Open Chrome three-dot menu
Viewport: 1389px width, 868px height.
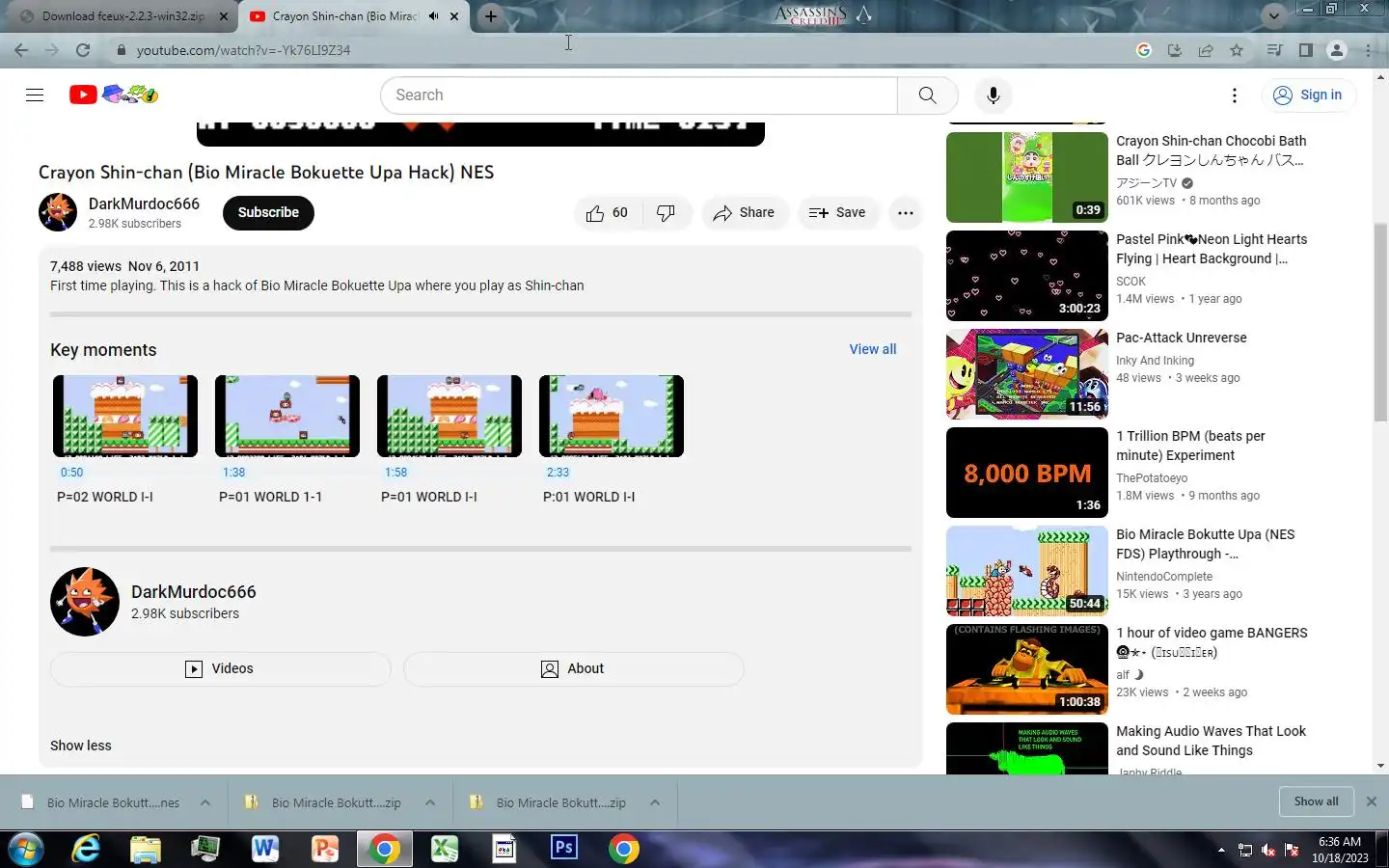(1369, 50)
